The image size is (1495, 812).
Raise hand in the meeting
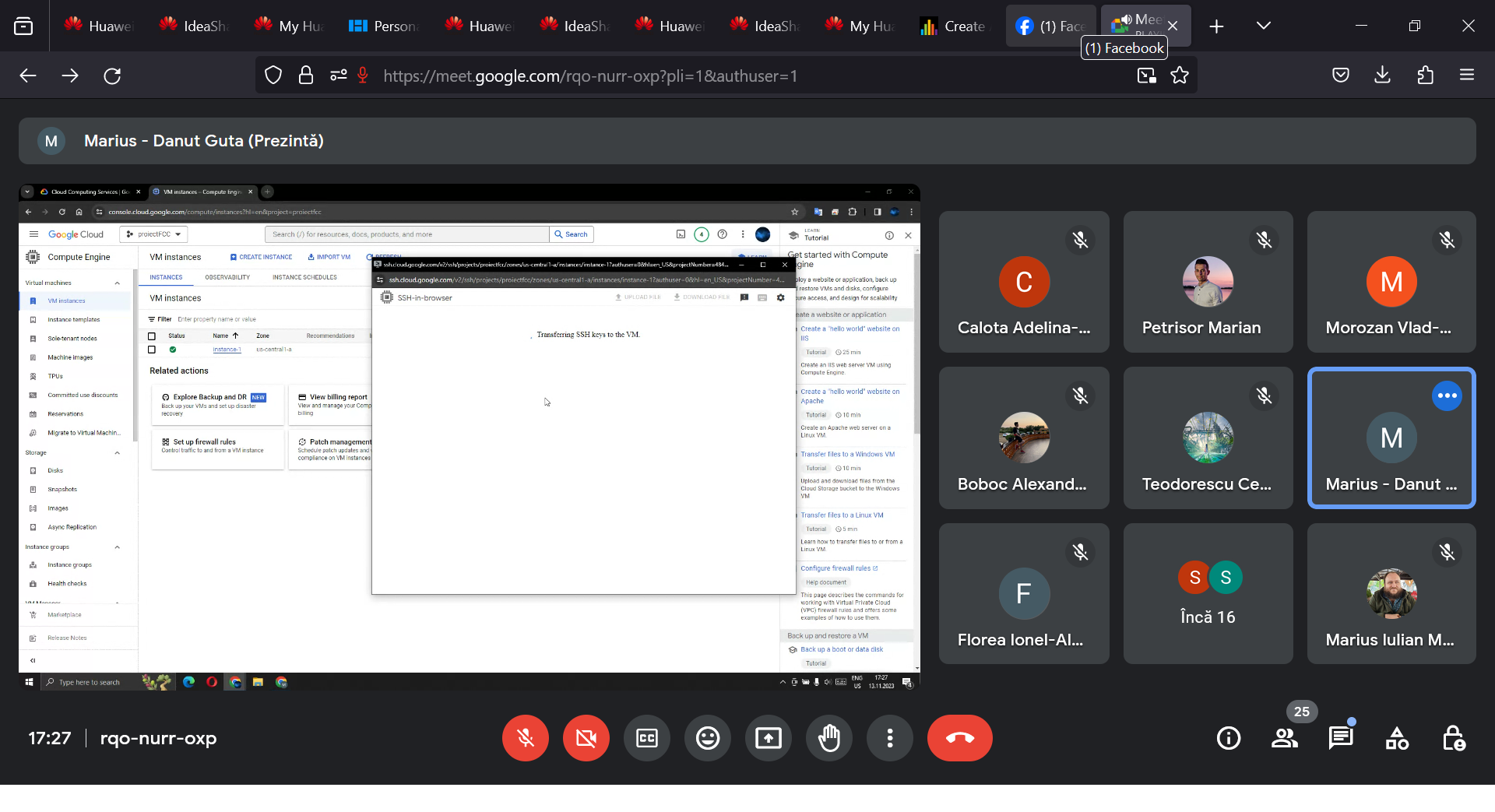[828, 738]
